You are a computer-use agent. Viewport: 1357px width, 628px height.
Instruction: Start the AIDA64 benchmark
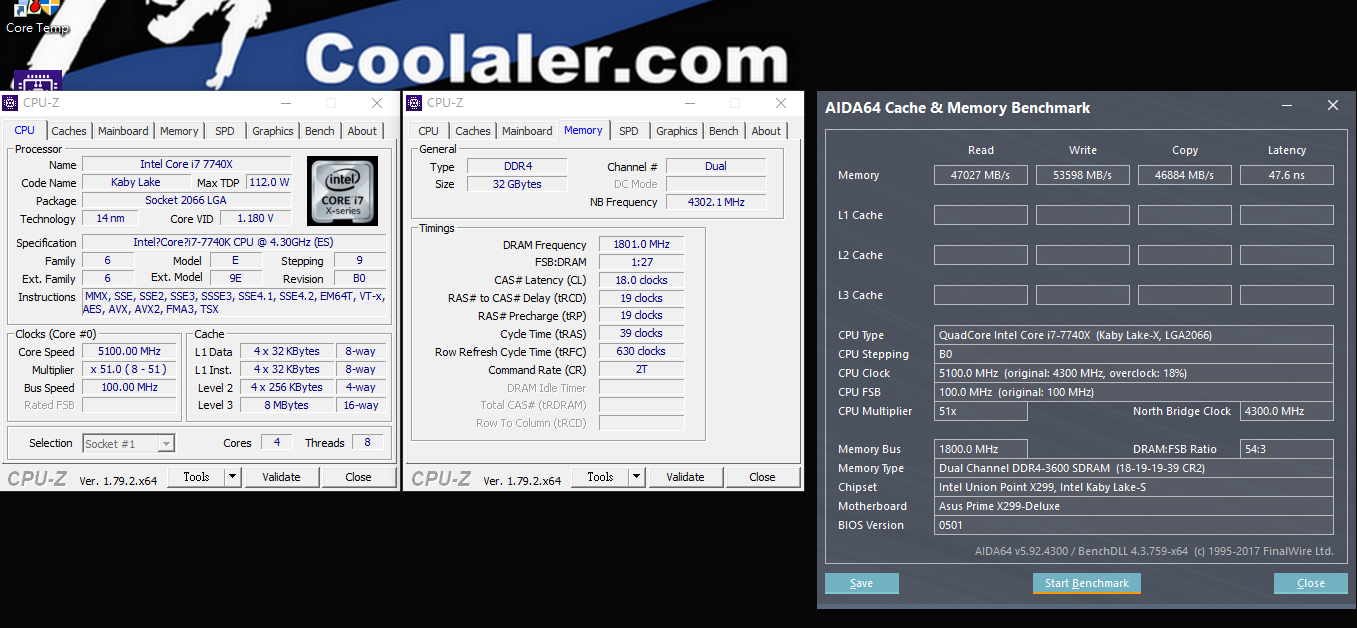click(1087, 583)
